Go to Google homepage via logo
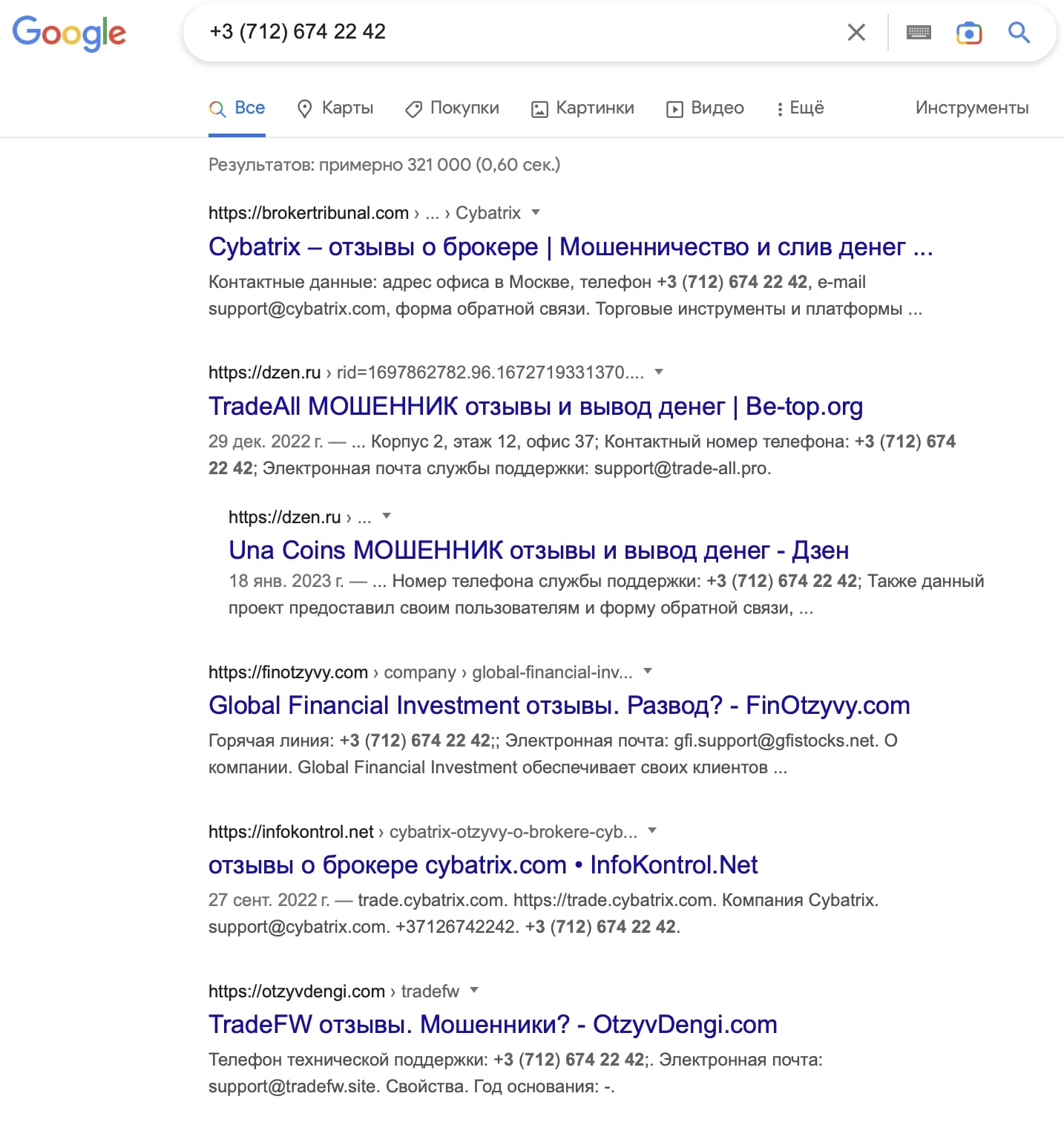The width and height of the screenshot is (1064, 1125). point(70,33)
